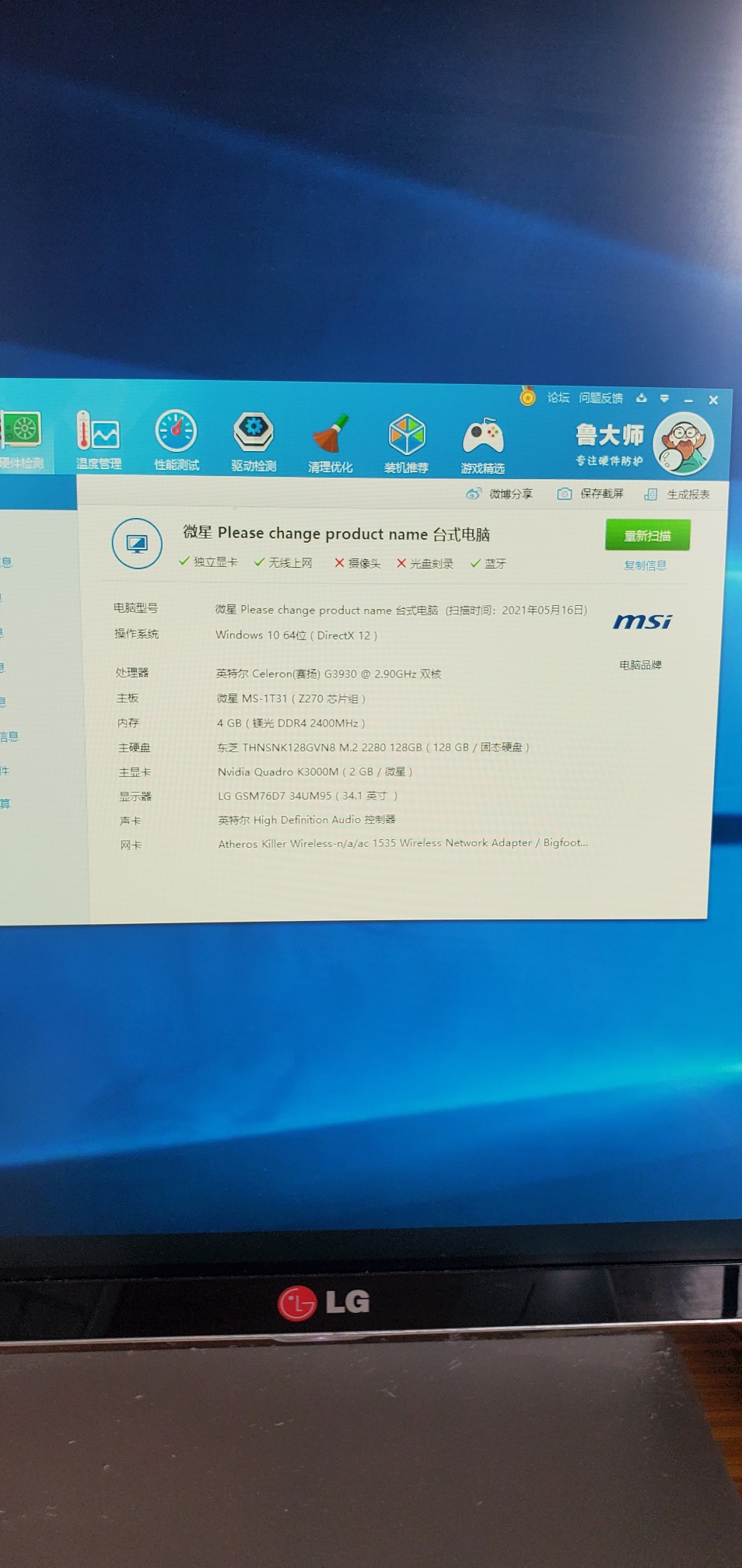Click the 光盘刻录 status item
Viewport: 742px width, 1568px height.
(425, 563)
